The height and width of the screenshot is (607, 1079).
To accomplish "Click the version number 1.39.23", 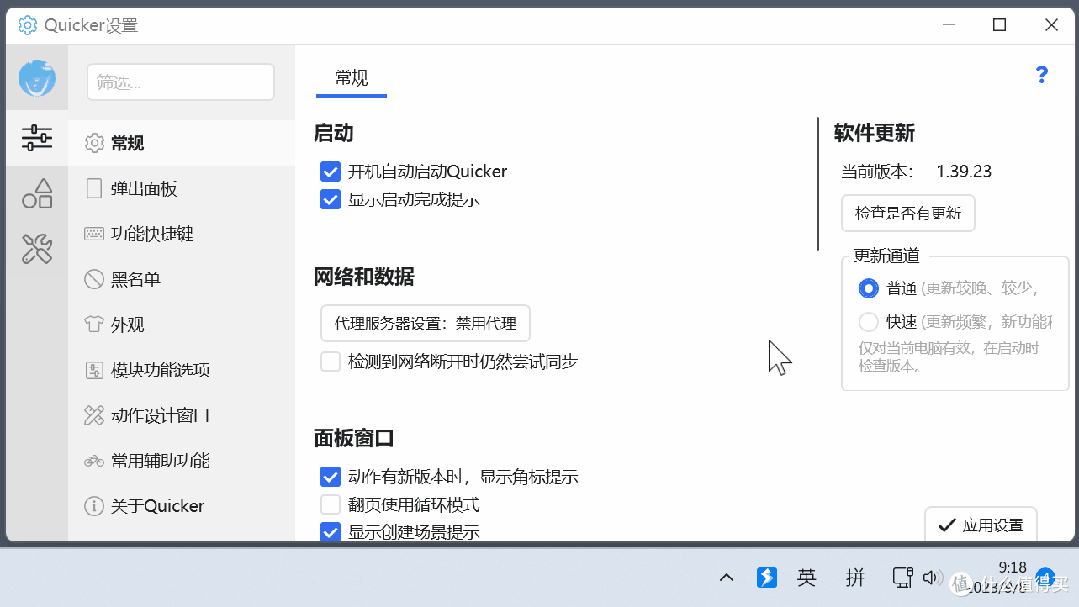I will tap(964, 171).
